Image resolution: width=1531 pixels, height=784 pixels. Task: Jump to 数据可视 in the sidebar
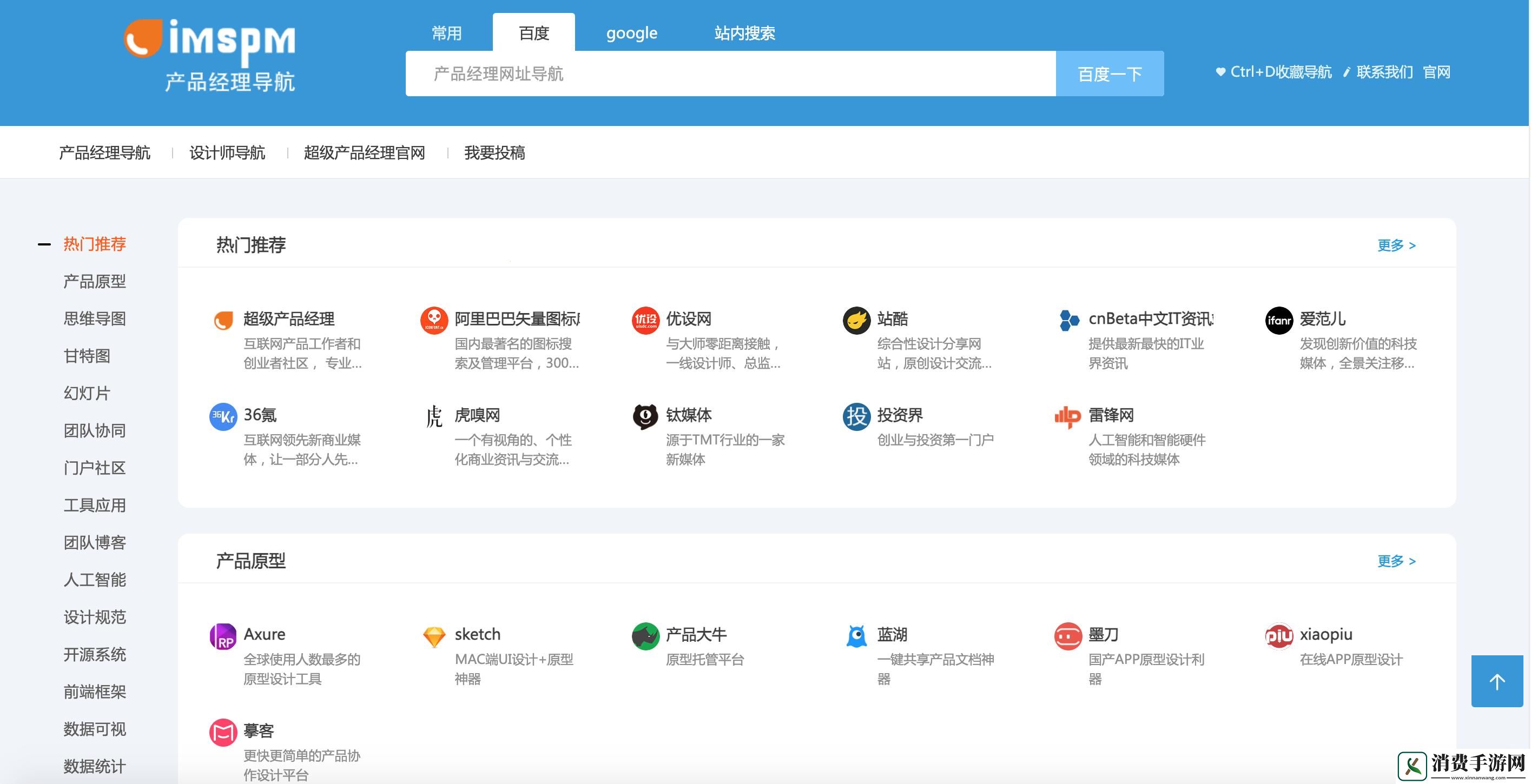[95, 729]
